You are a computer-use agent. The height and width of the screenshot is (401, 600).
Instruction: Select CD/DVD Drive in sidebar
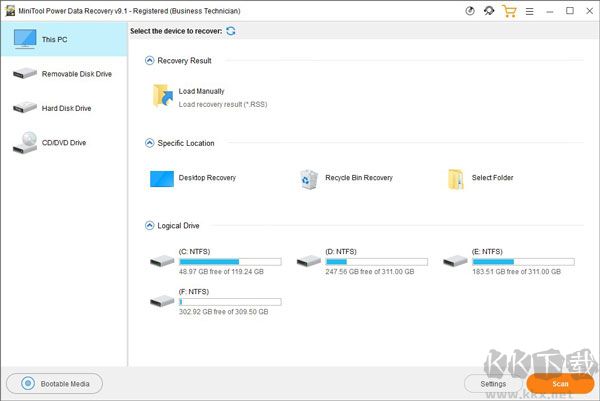64,143
